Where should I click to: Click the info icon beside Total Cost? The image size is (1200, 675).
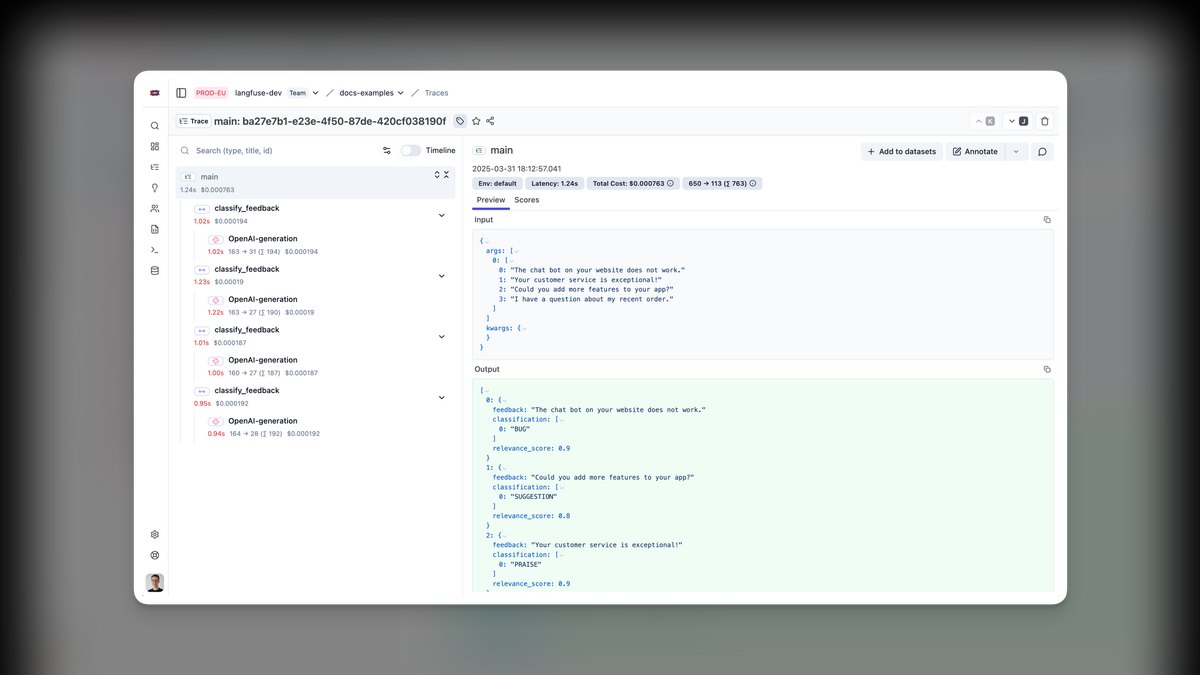pyautogui.click(x=670, y=184)
